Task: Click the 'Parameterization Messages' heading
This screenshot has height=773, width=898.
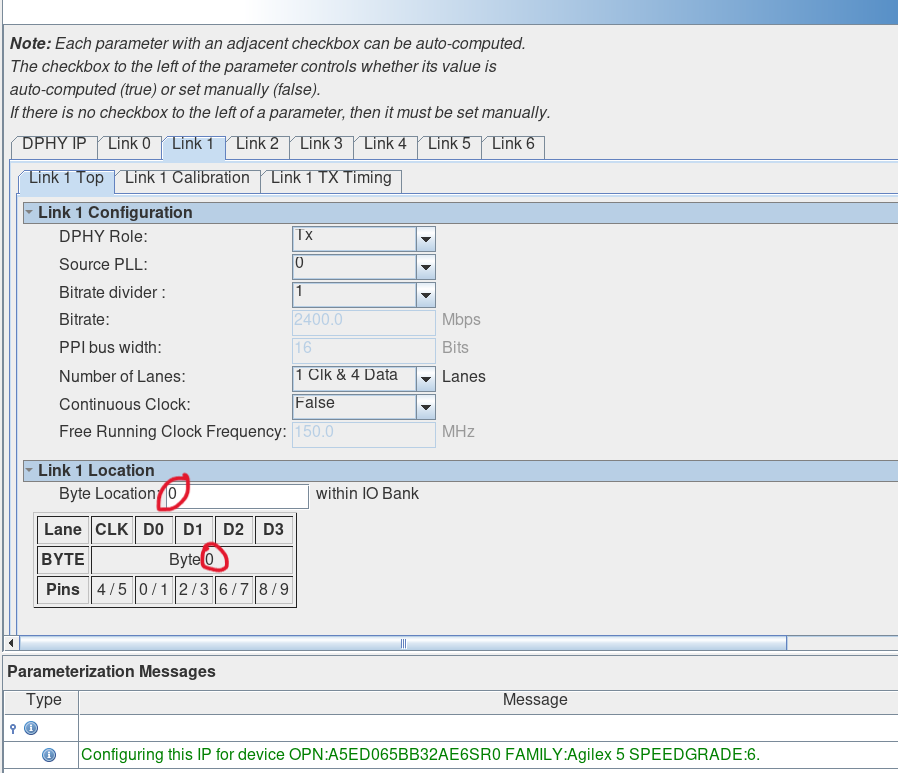Action: click(x=111, y=672)
